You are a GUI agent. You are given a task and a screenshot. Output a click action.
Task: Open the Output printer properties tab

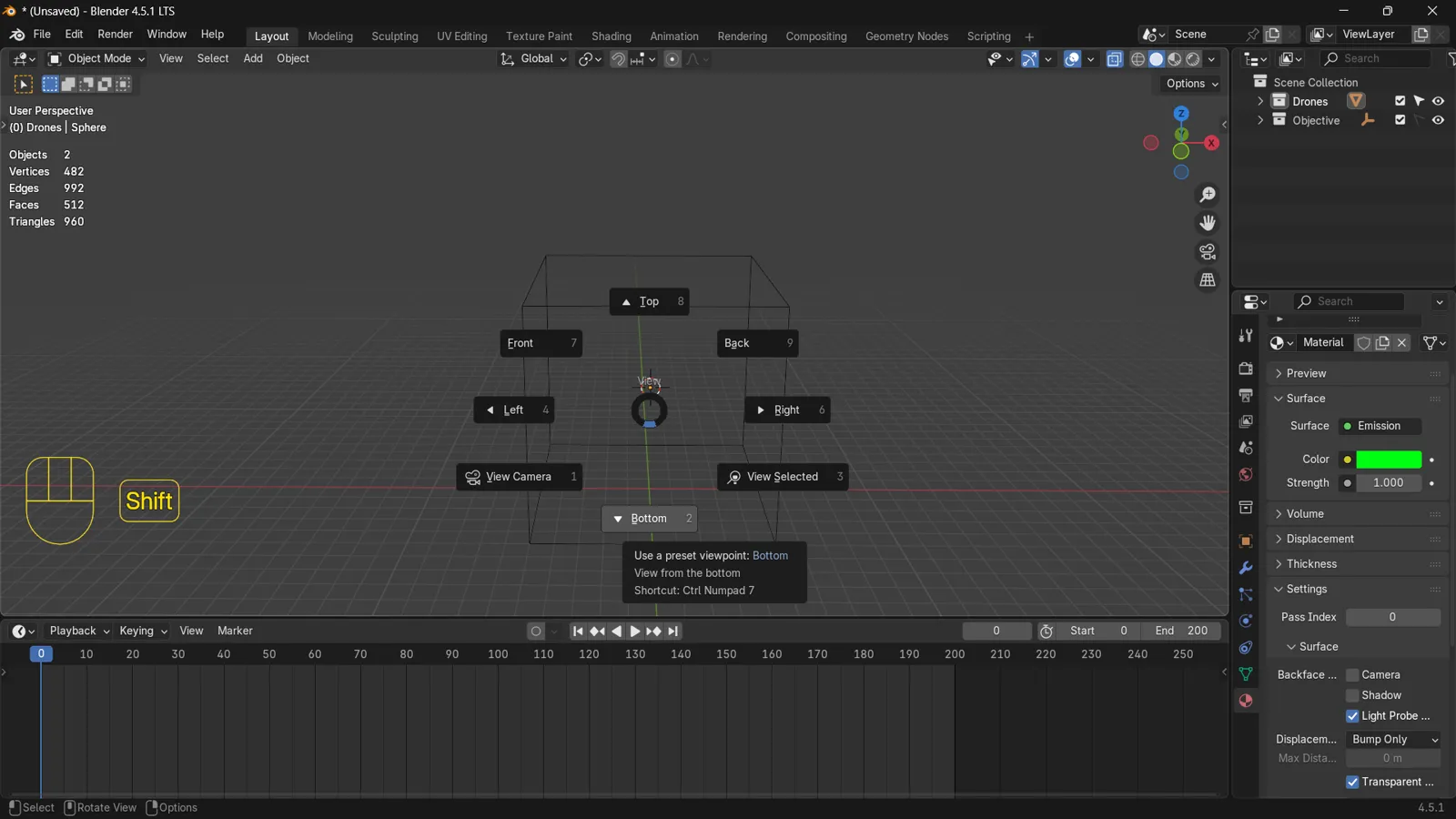(x=1246, y=395)
